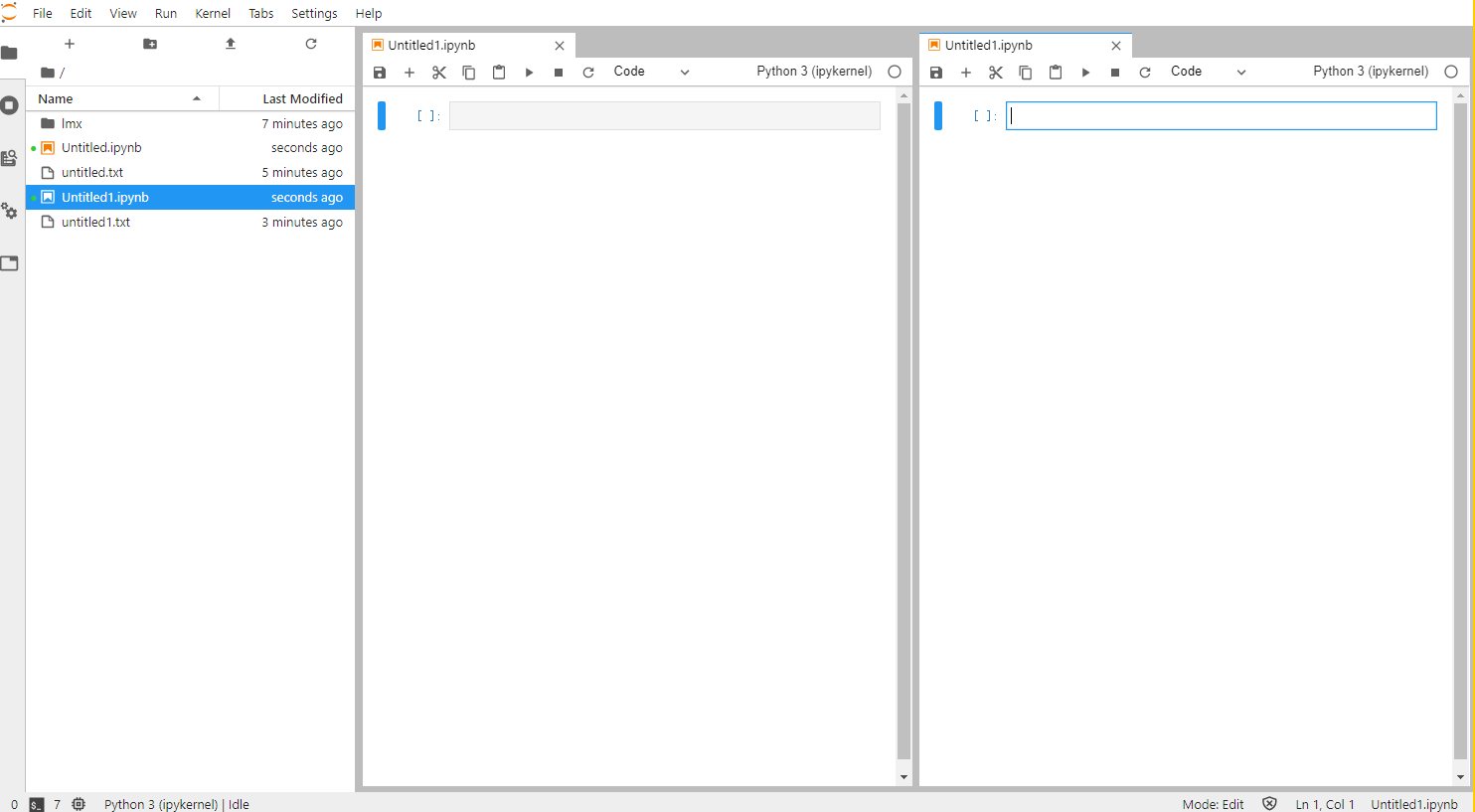
Task: Interrupt the kernel in left pane
Action: (559, 73)
